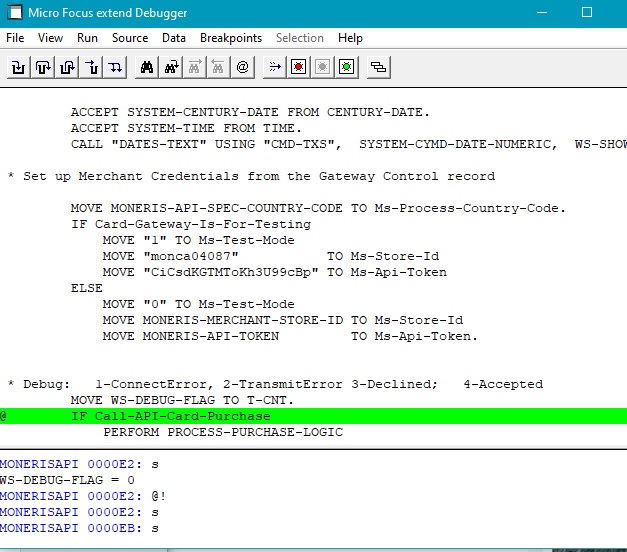Click the MOVE "0" TO Ms-Test-Mode line
Image resolution: width=627 pixels, height=552 pixels.
199,304
